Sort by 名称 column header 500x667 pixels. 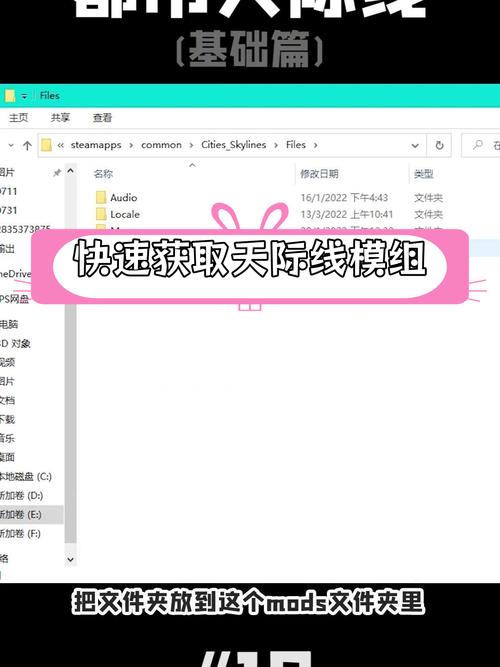[103, 174]
